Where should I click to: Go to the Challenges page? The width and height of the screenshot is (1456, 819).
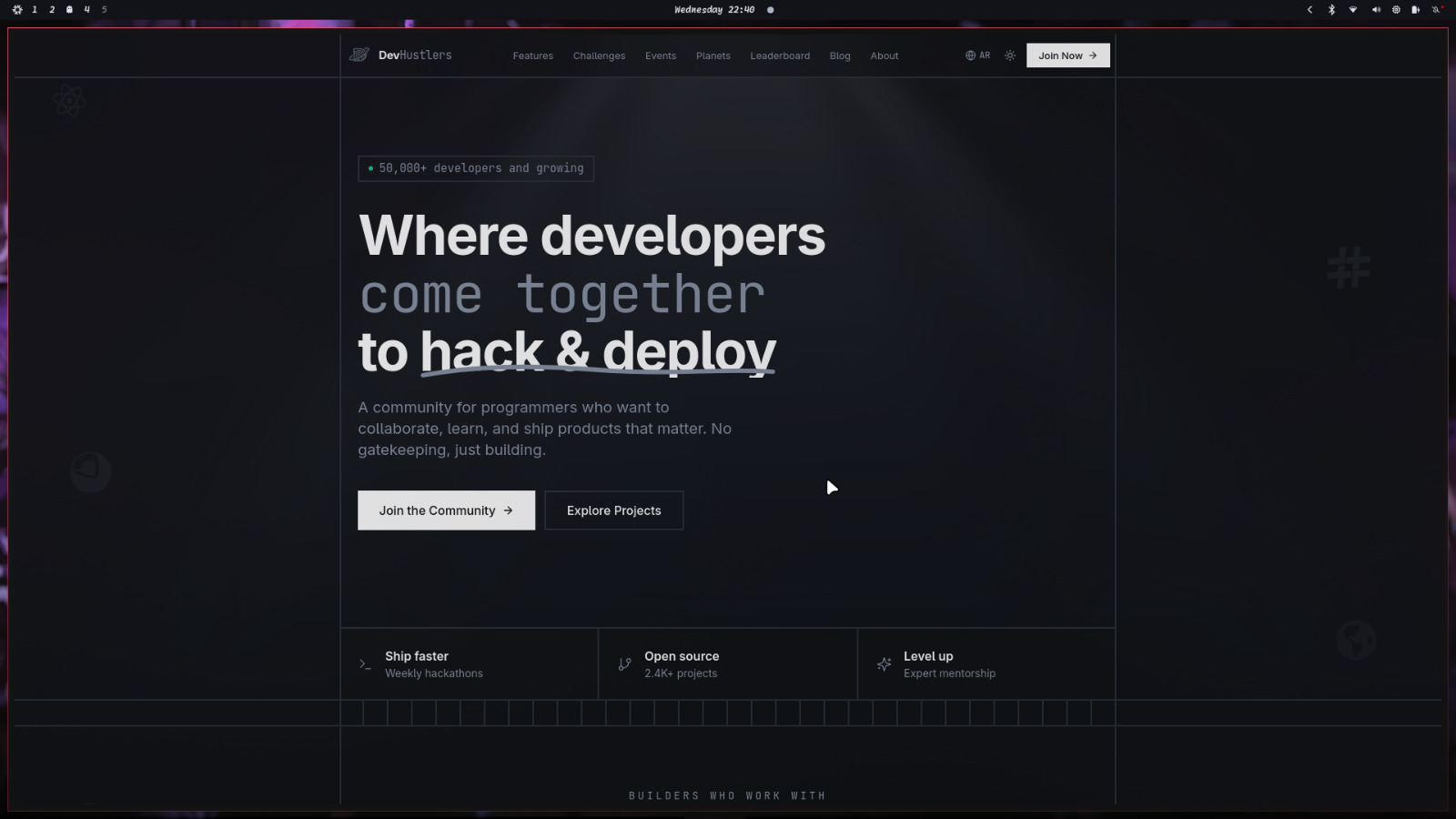(x=599, y=56)
